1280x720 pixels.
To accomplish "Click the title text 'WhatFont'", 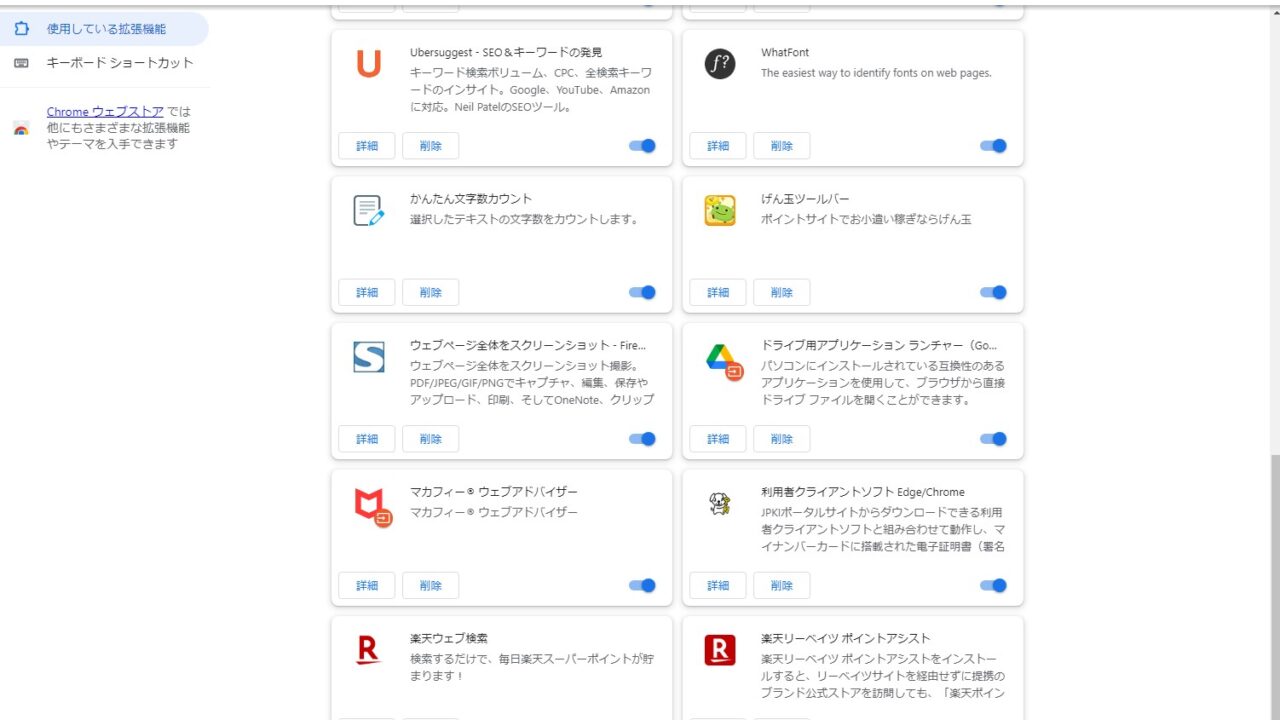I will [785, 52].
